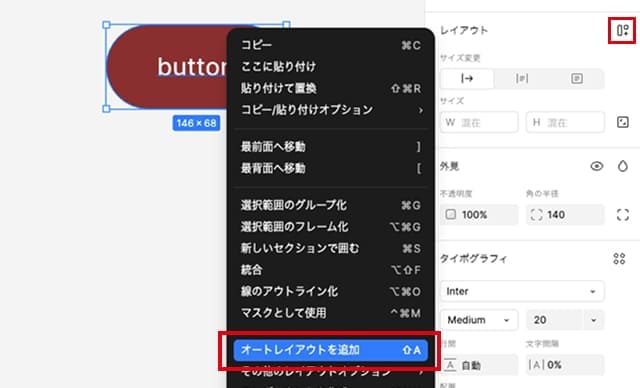
Task: Click the opacity 100% field
Action: (479, 215)
